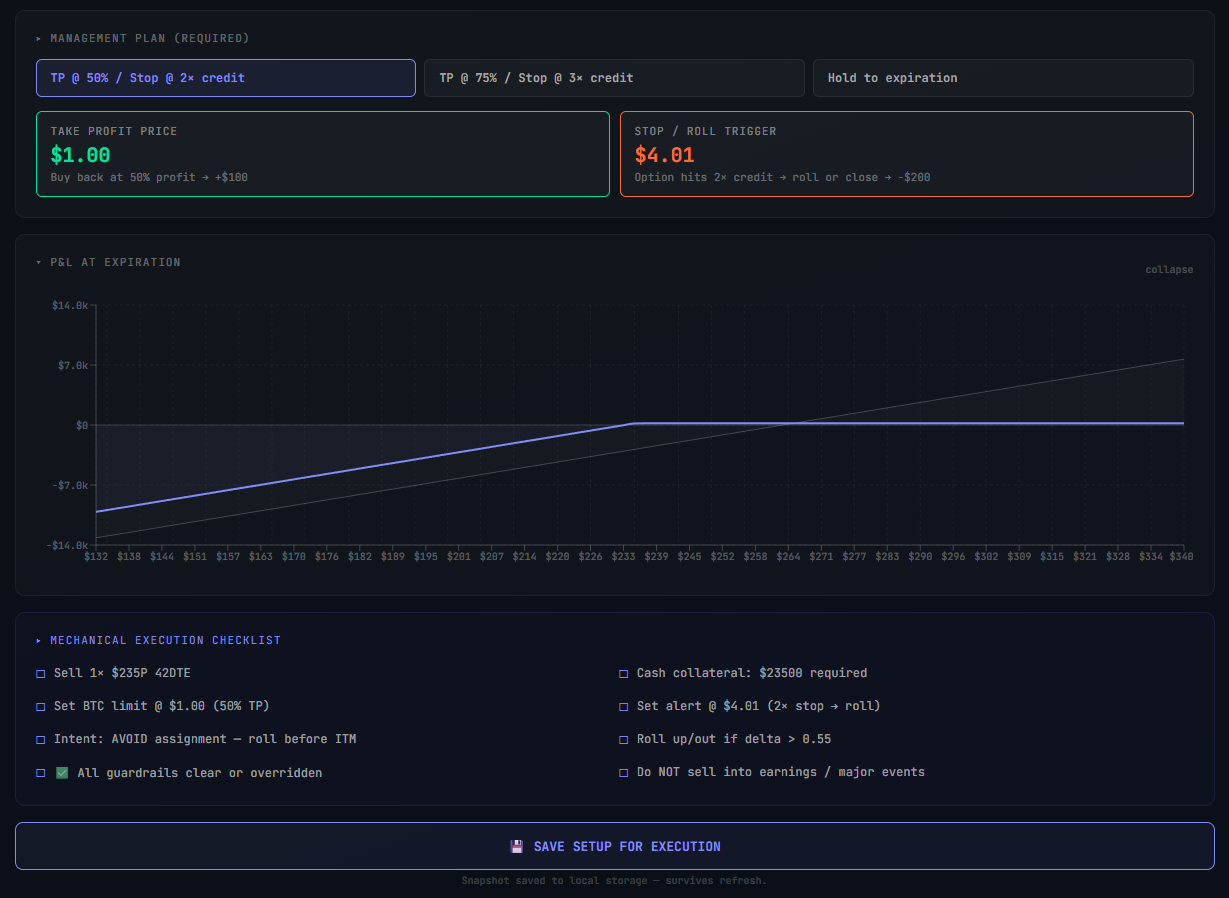The height and width of the screenshot is (898, 1229).
Task: Check the Sell 1× $235P 42DTE item
Action: 40,672
